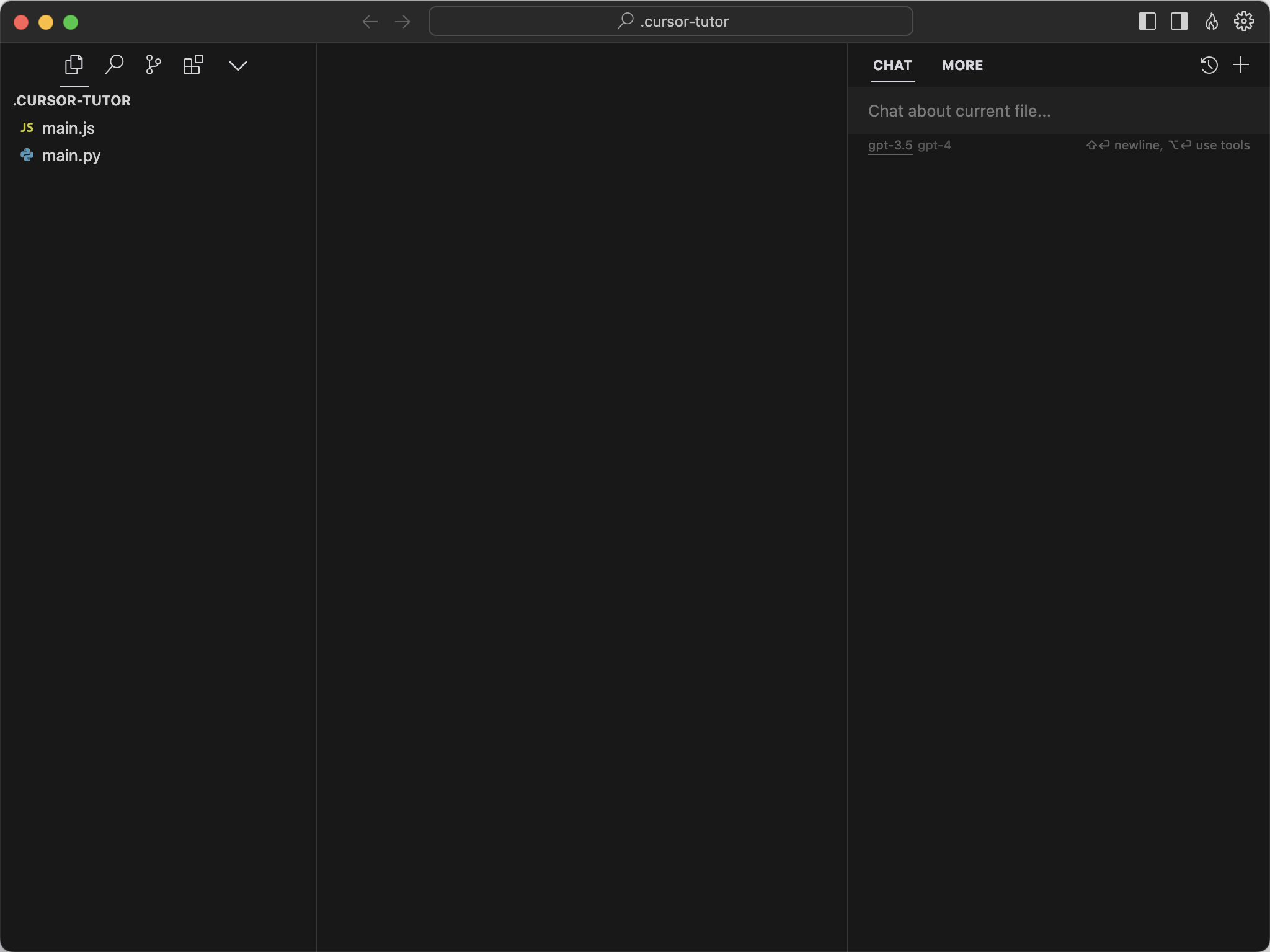Image resolution: width=1270 pixels, height=952 pixels.
Task: Toggle the left sidebar panel
Action: pyautogui.click(x=1147, y=22)
